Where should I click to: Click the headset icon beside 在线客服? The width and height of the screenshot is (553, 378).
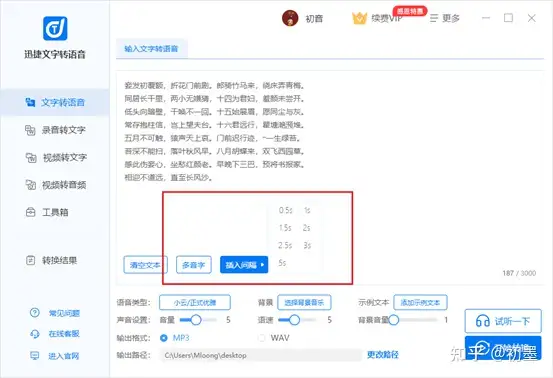click(x=35, y=334)
